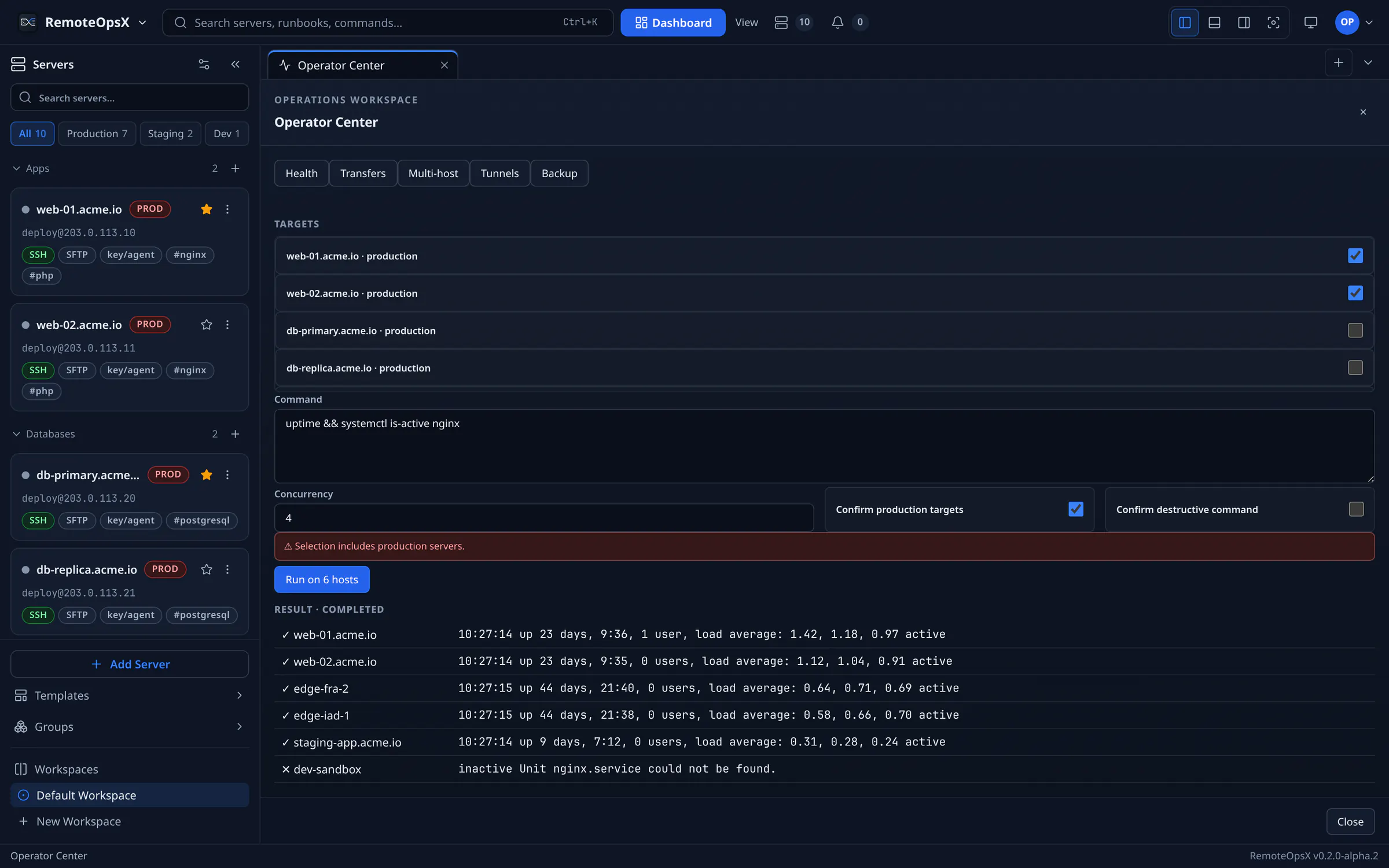Toggle bottom panel layout icon
The height and width of the screenshot is (868, 1389).
tap(1214, 23)
